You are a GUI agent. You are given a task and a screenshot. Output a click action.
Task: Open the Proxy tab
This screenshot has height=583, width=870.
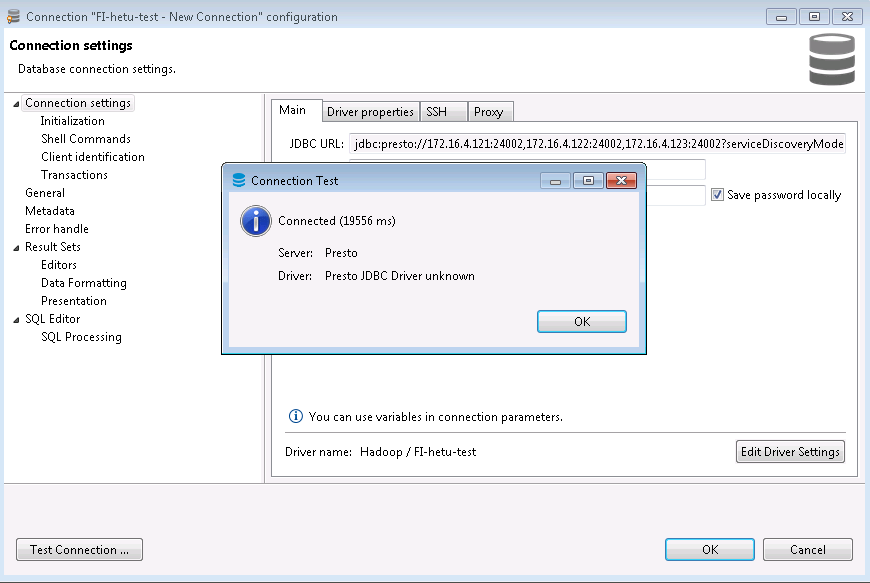[x=490, y=111]
